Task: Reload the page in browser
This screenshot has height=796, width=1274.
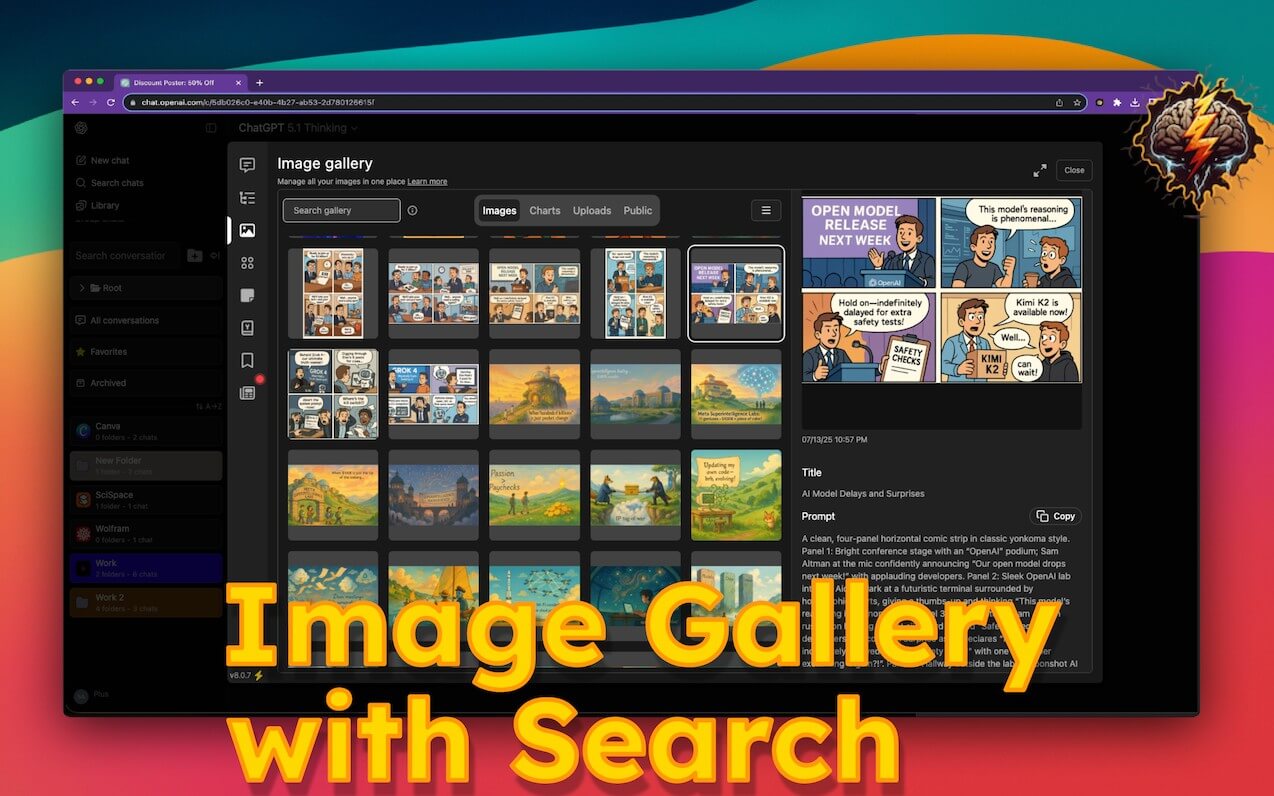Action: coord(110,102)
